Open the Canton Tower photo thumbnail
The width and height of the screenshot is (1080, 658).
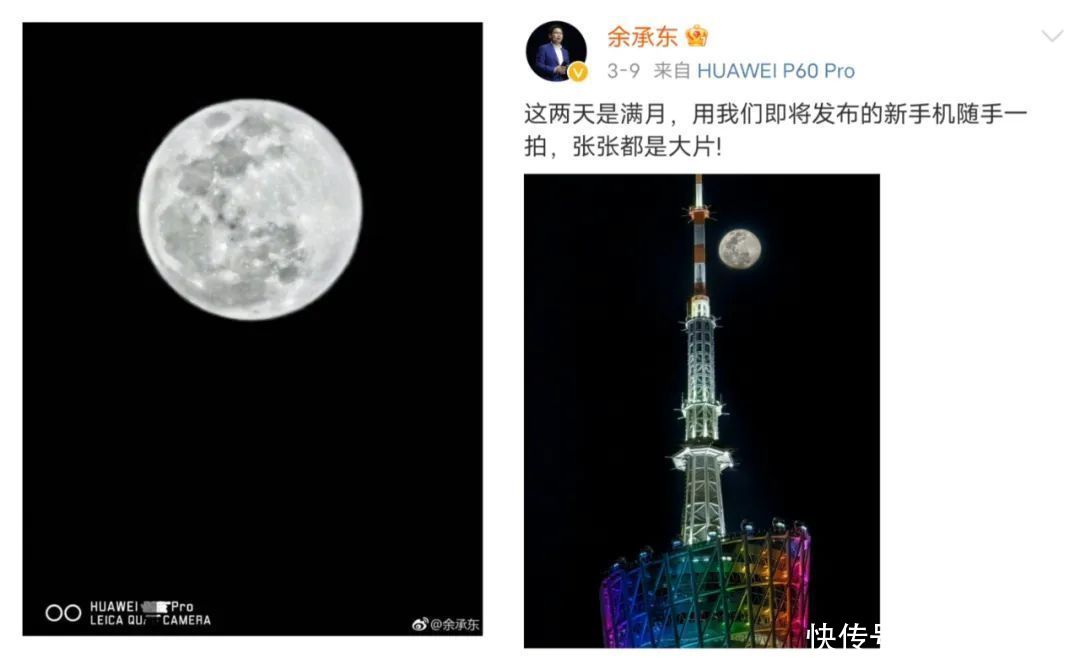click(701, 411)
